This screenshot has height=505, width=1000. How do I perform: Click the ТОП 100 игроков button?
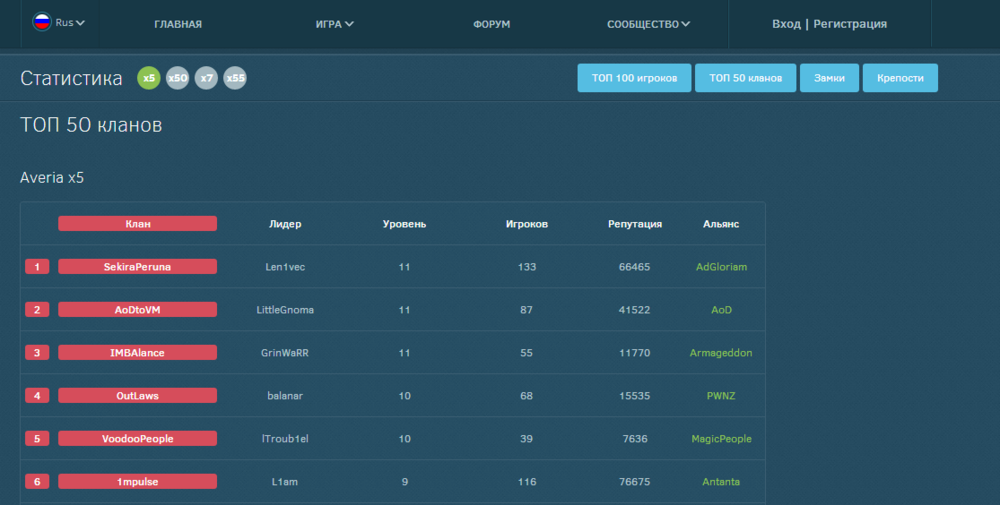tap(634, 78)
